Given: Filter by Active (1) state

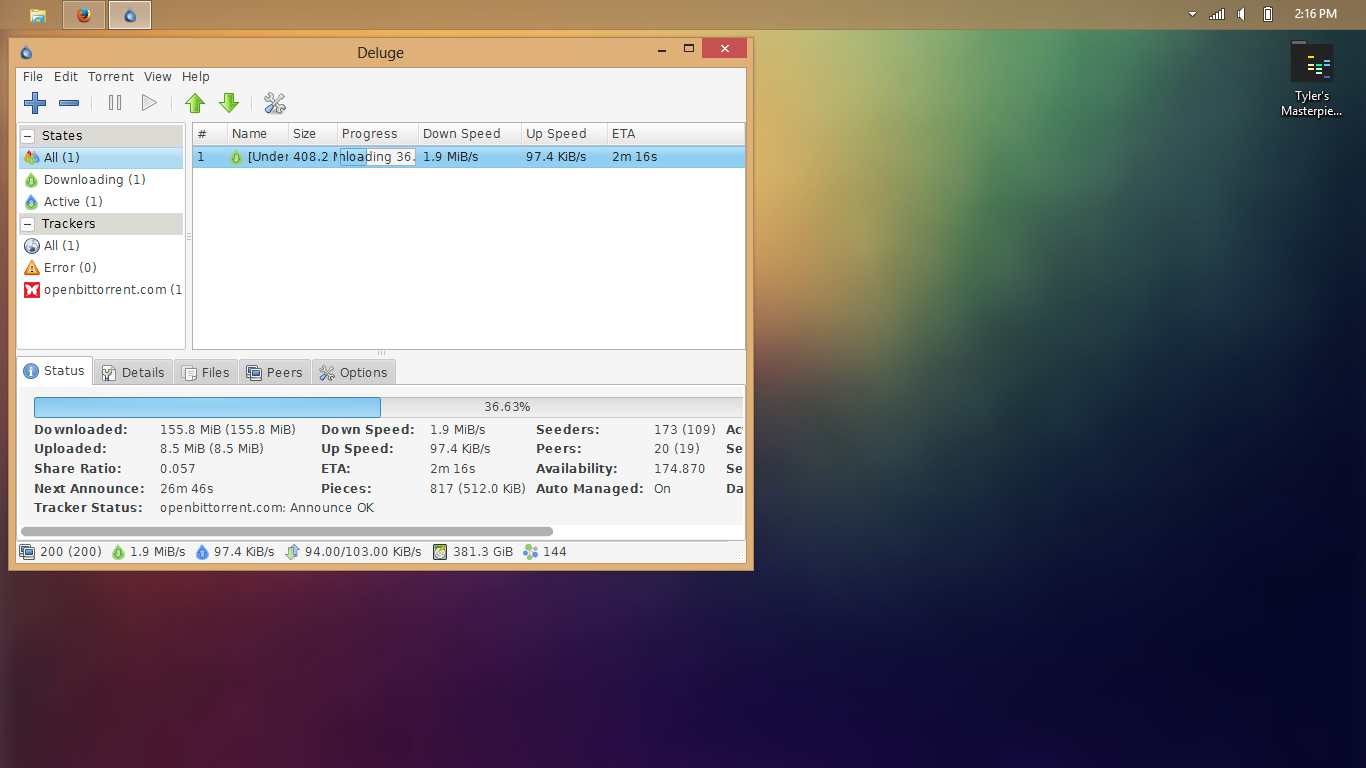Looking at the screenshot, I should point(101,202).
